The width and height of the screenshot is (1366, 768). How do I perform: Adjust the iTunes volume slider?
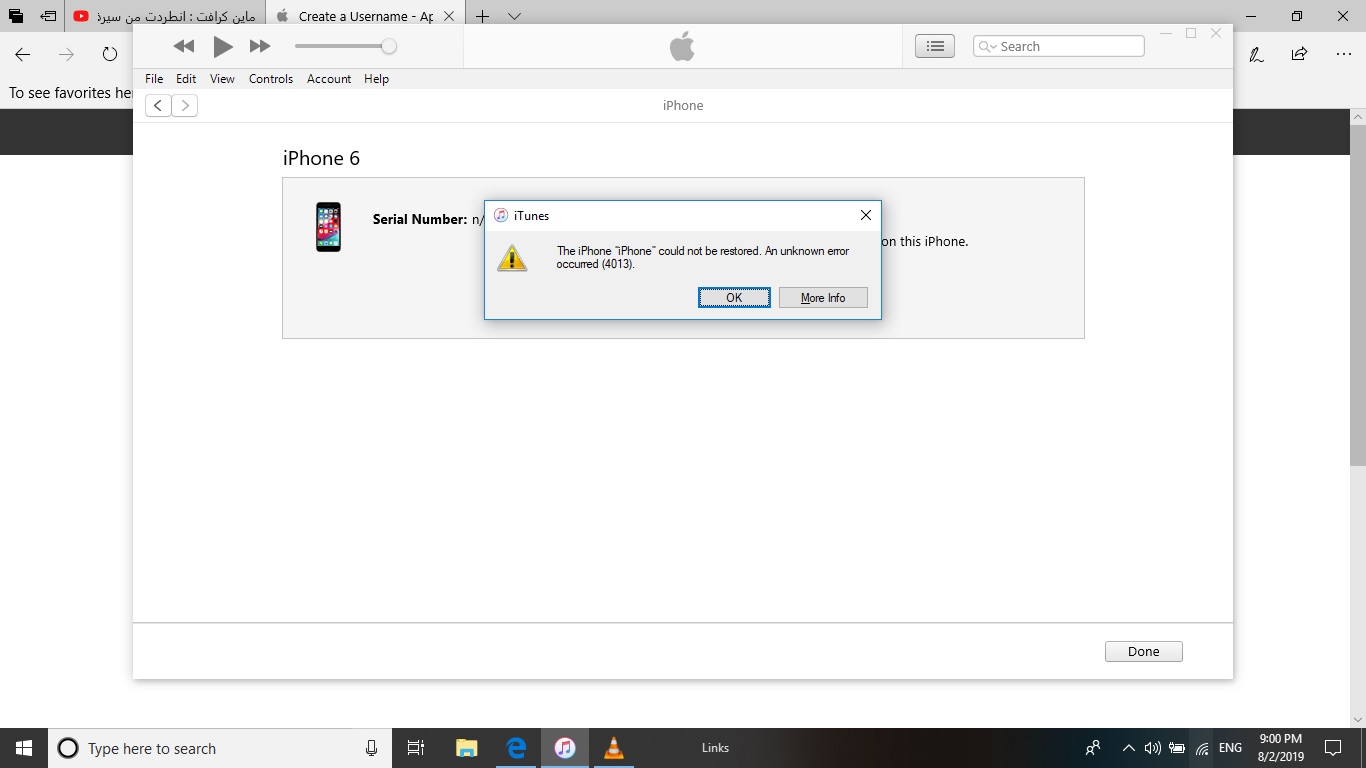pos(346,46)
